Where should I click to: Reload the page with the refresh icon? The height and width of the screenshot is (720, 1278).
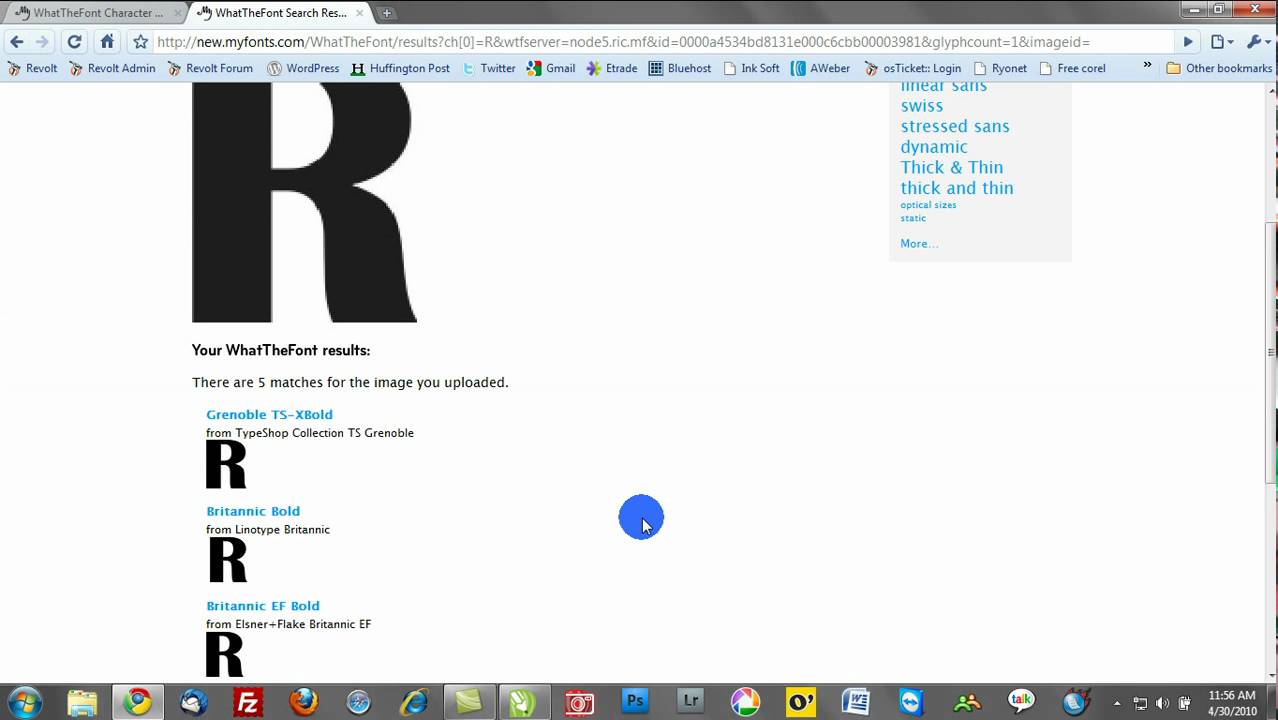[x=74, y=42]
